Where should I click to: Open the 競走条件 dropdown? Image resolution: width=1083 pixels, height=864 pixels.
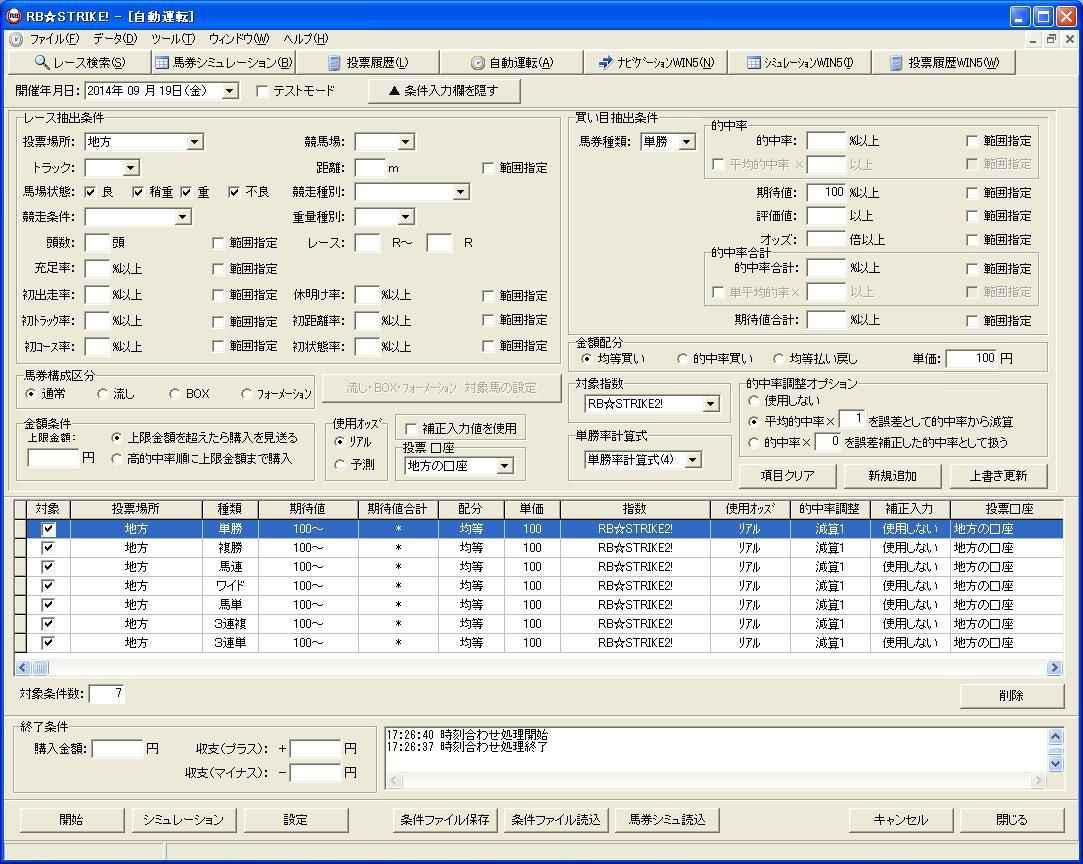tap(182, 217)
